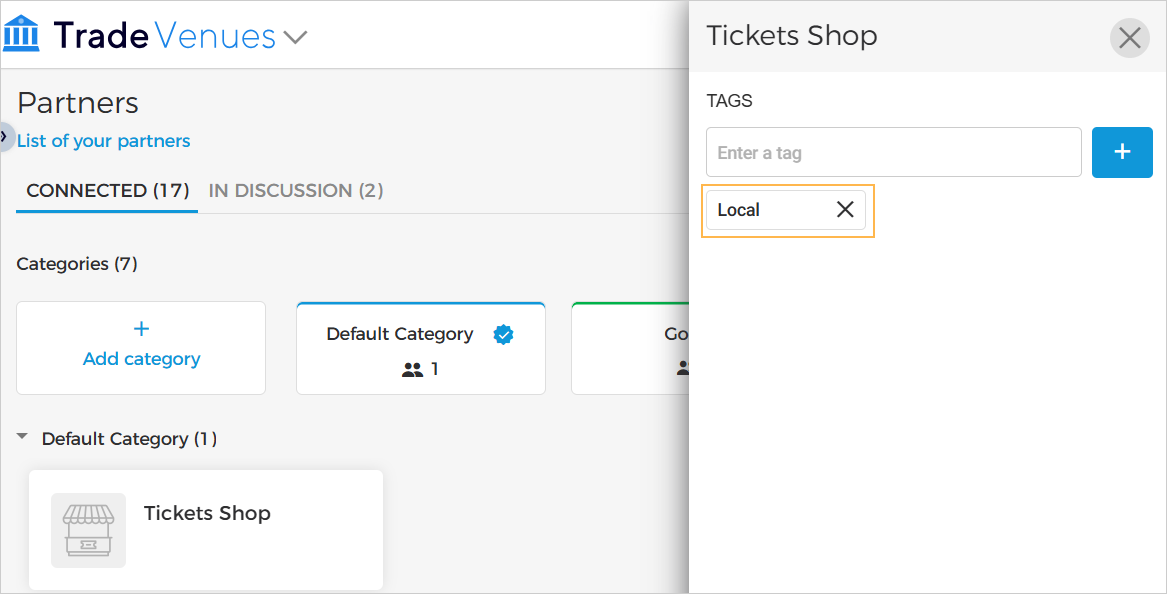Click the Tickets Shop store thumbnail icon
The height and width of the screenshot is (594, 1167).
pos(89,530)
